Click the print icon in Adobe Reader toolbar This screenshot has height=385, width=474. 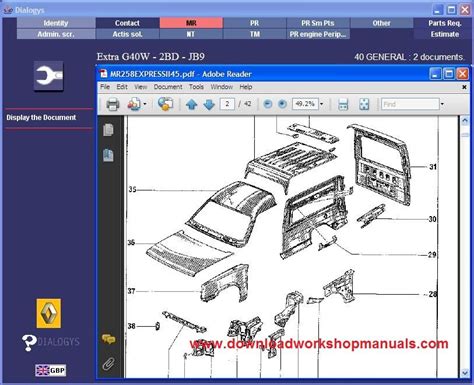pyautogui.click(x=113, y=104)
